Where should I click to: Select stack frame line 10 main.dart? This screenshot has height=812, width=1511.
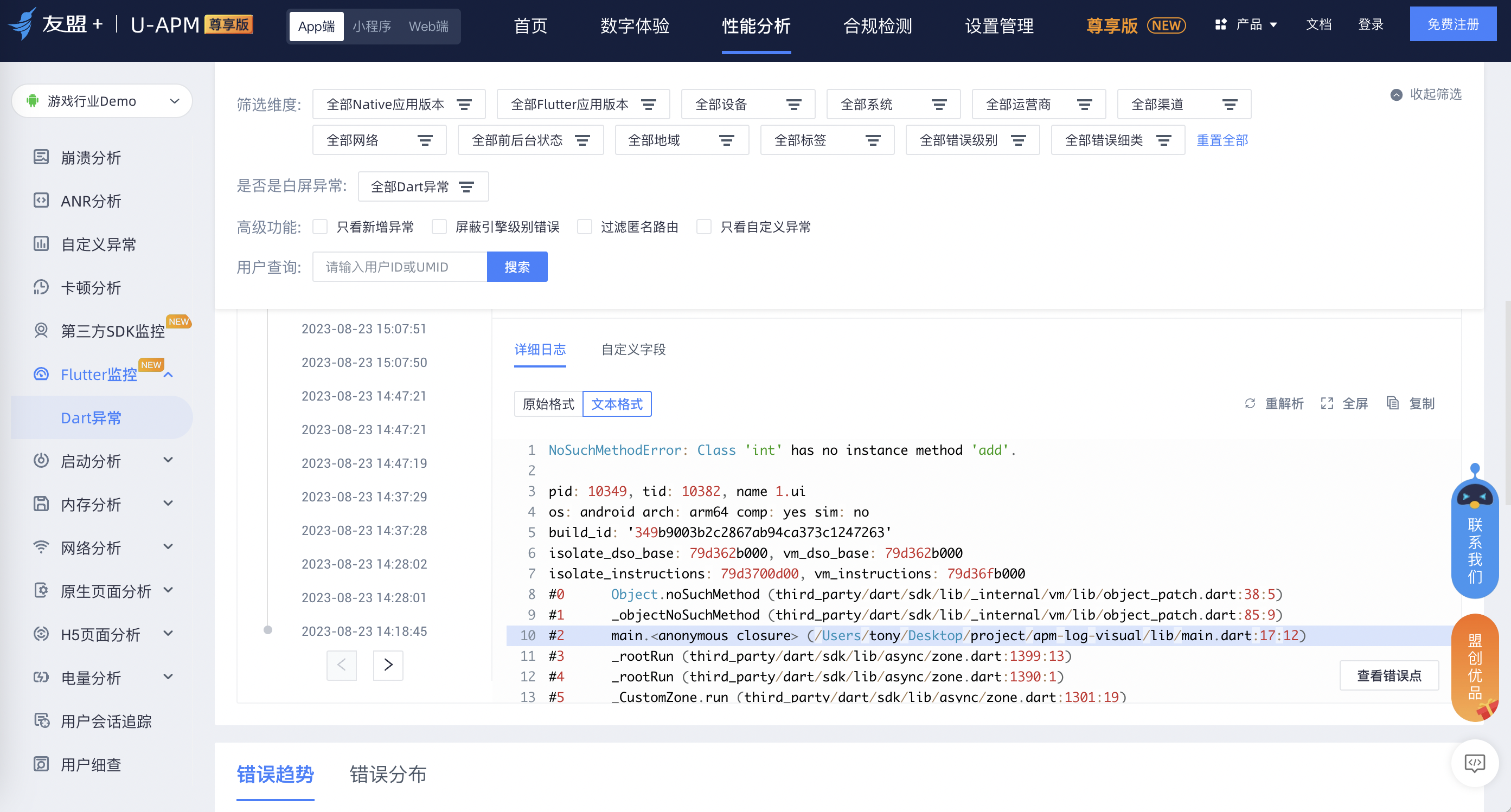point(978,635)
